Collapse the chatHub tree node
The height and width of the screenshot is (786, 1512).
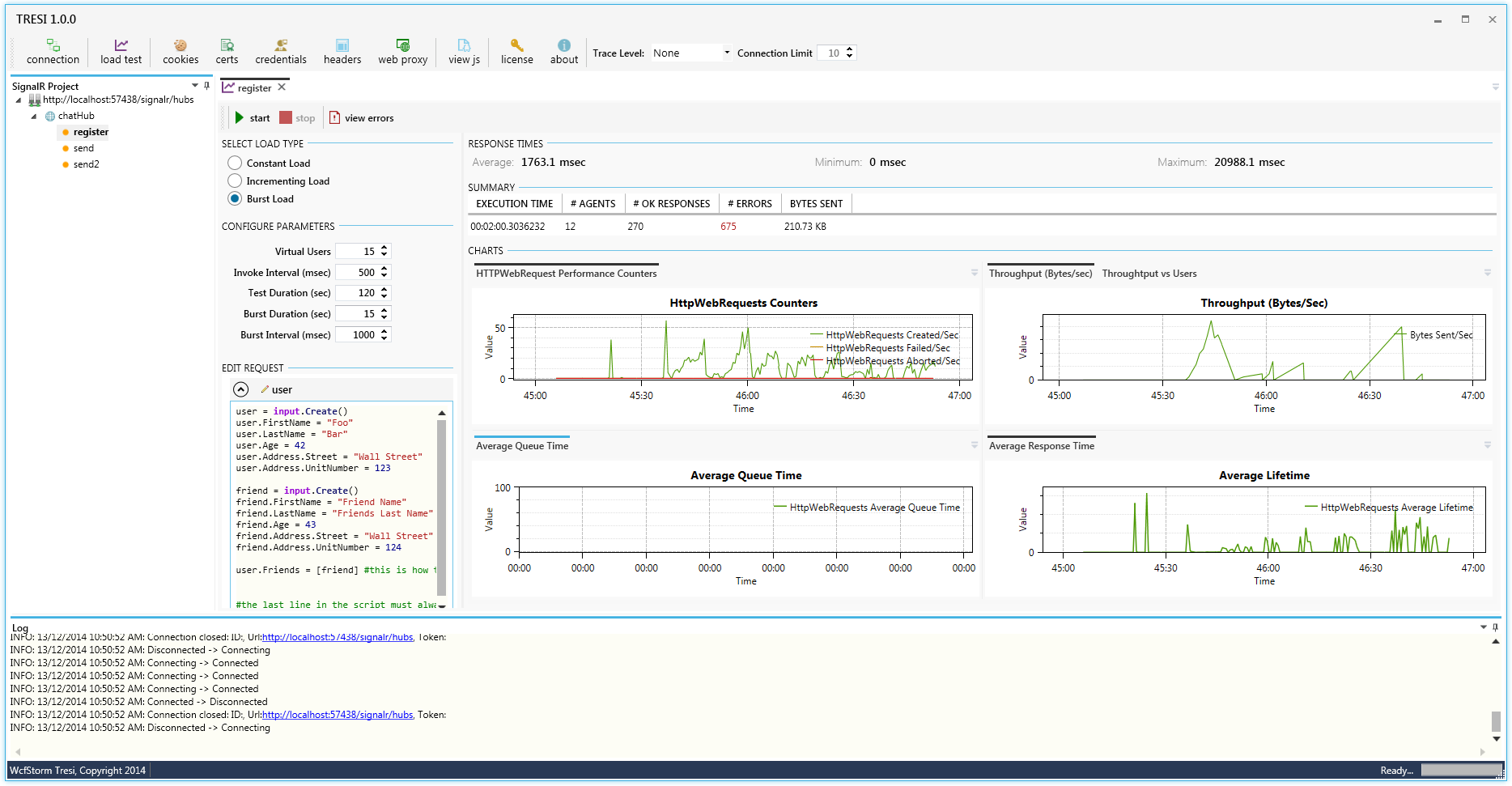[x=34, y=117]
